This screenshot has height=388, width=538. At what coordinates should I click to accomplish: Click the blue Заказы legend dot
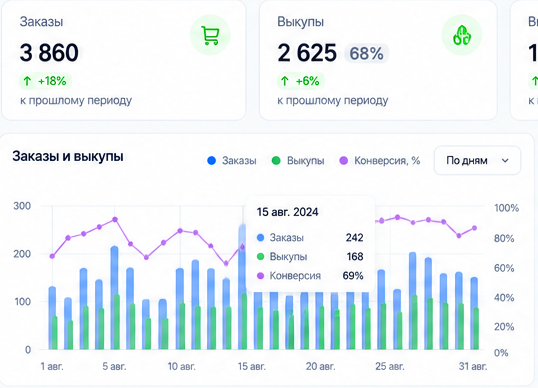point(212,161)
